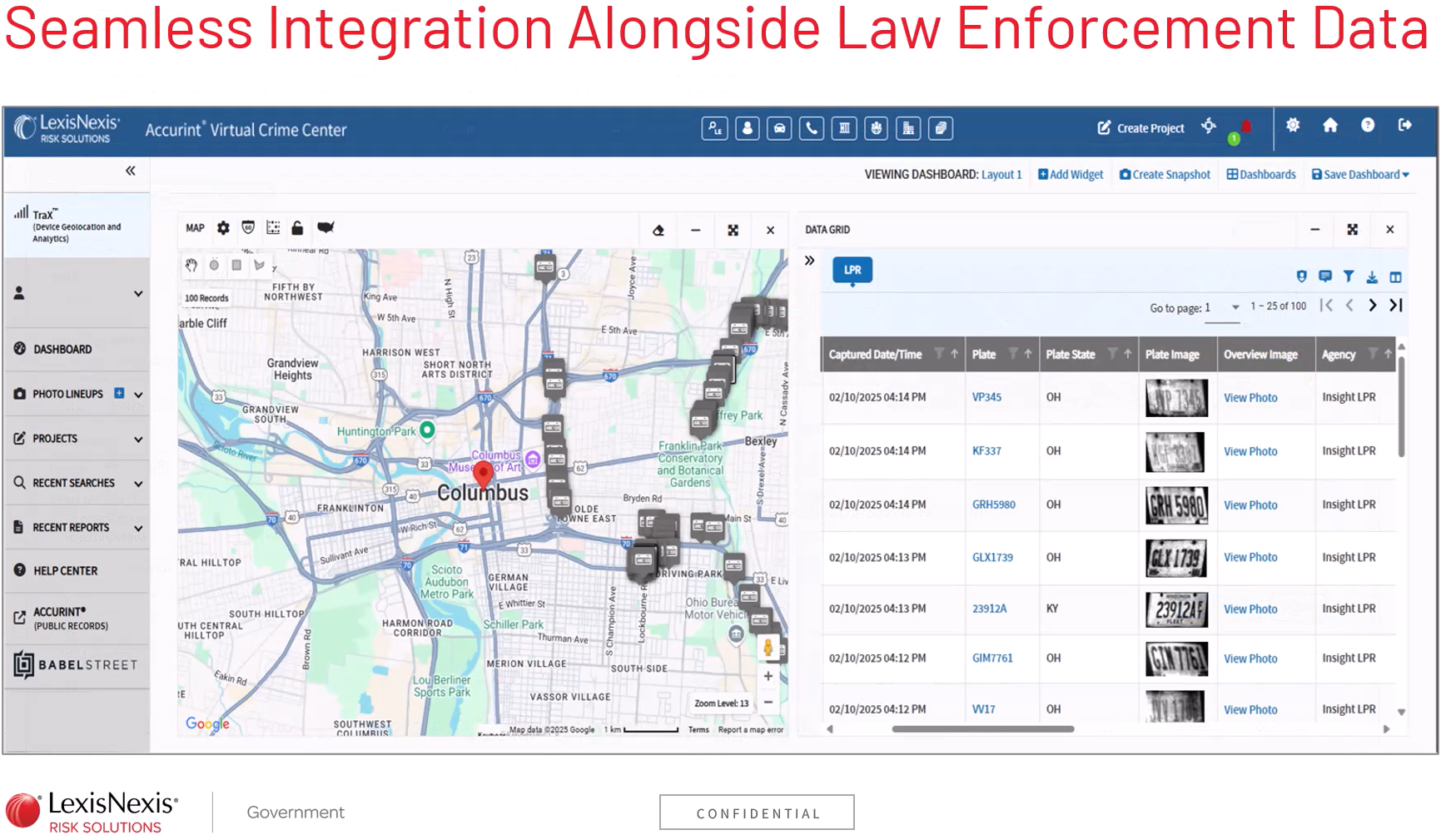Click the data grid horizontal scrollbar
1441x840 pixels.
point(983,729)
